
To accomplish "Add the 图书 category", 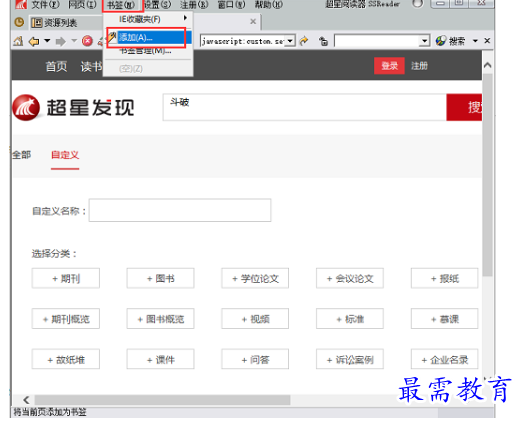I will tap(160, 278).
